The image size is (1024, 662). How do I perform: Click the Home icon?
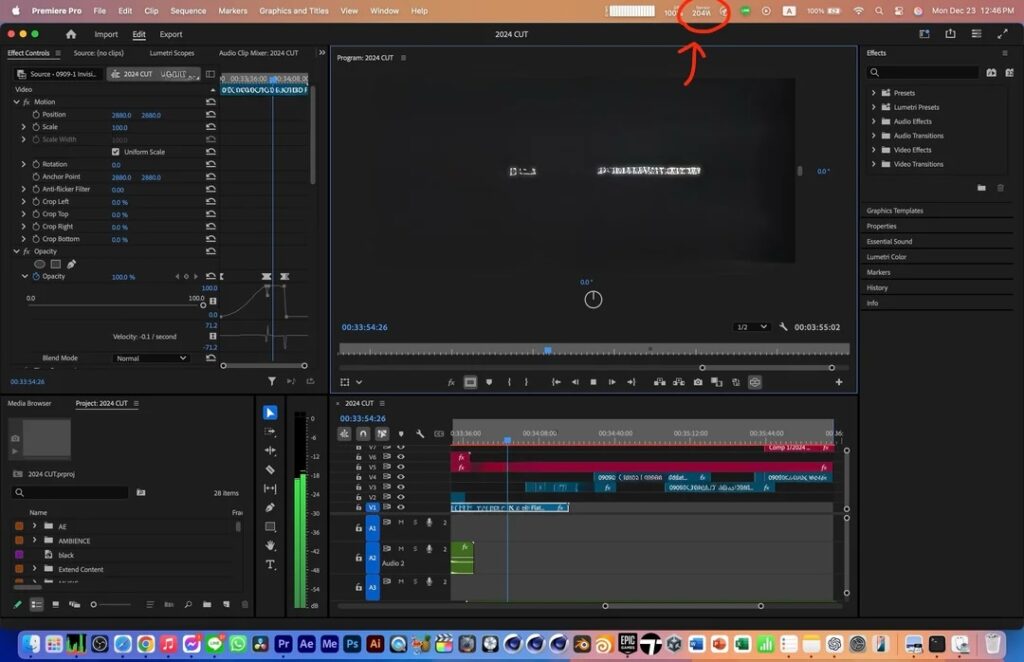pyautogui.click(x=71, y=34)
